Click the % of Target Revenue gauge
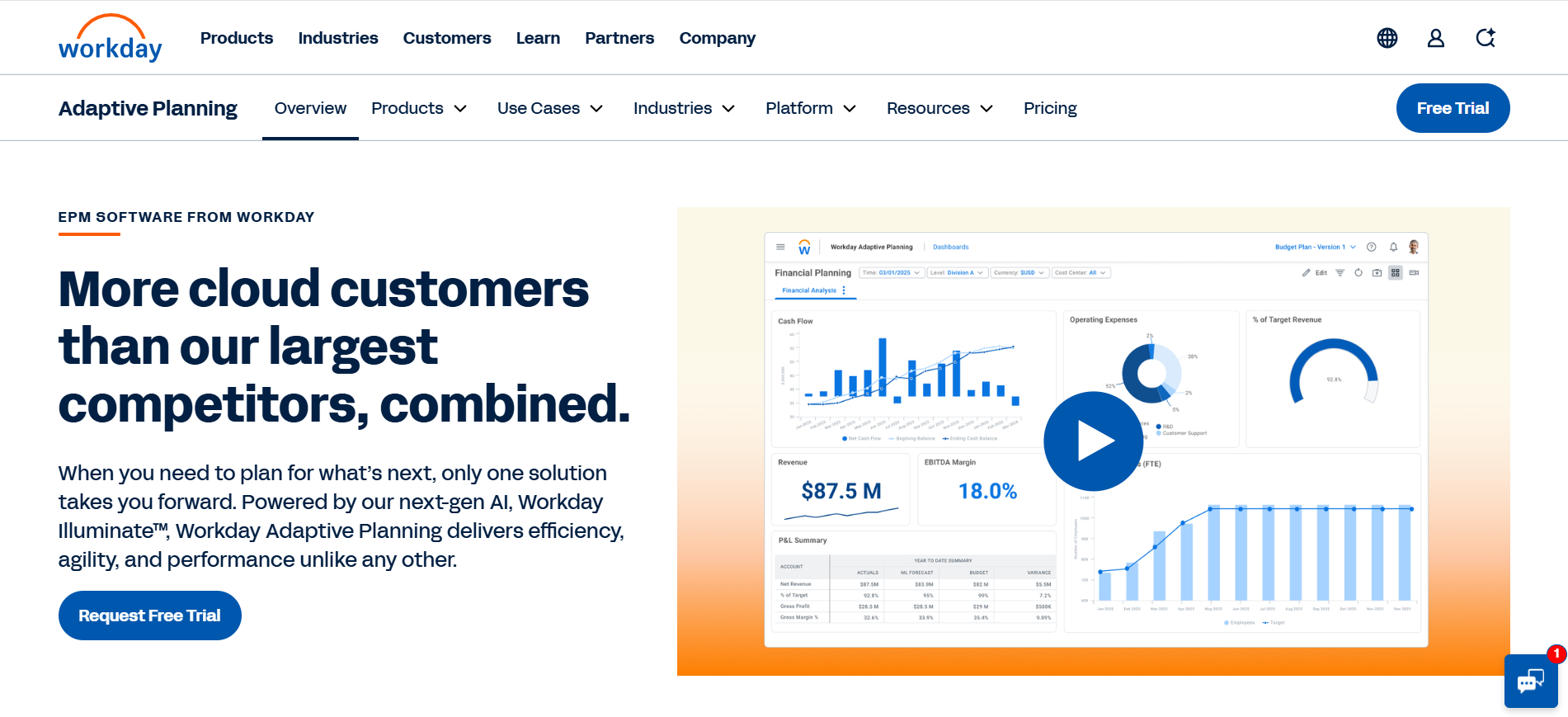The image size is (1568, 717). [1334, 371]
